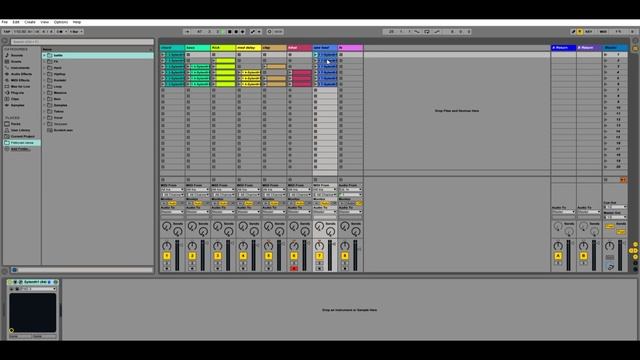Toggle the Computer MIDI Keyboard icon

tap(580, 31)
